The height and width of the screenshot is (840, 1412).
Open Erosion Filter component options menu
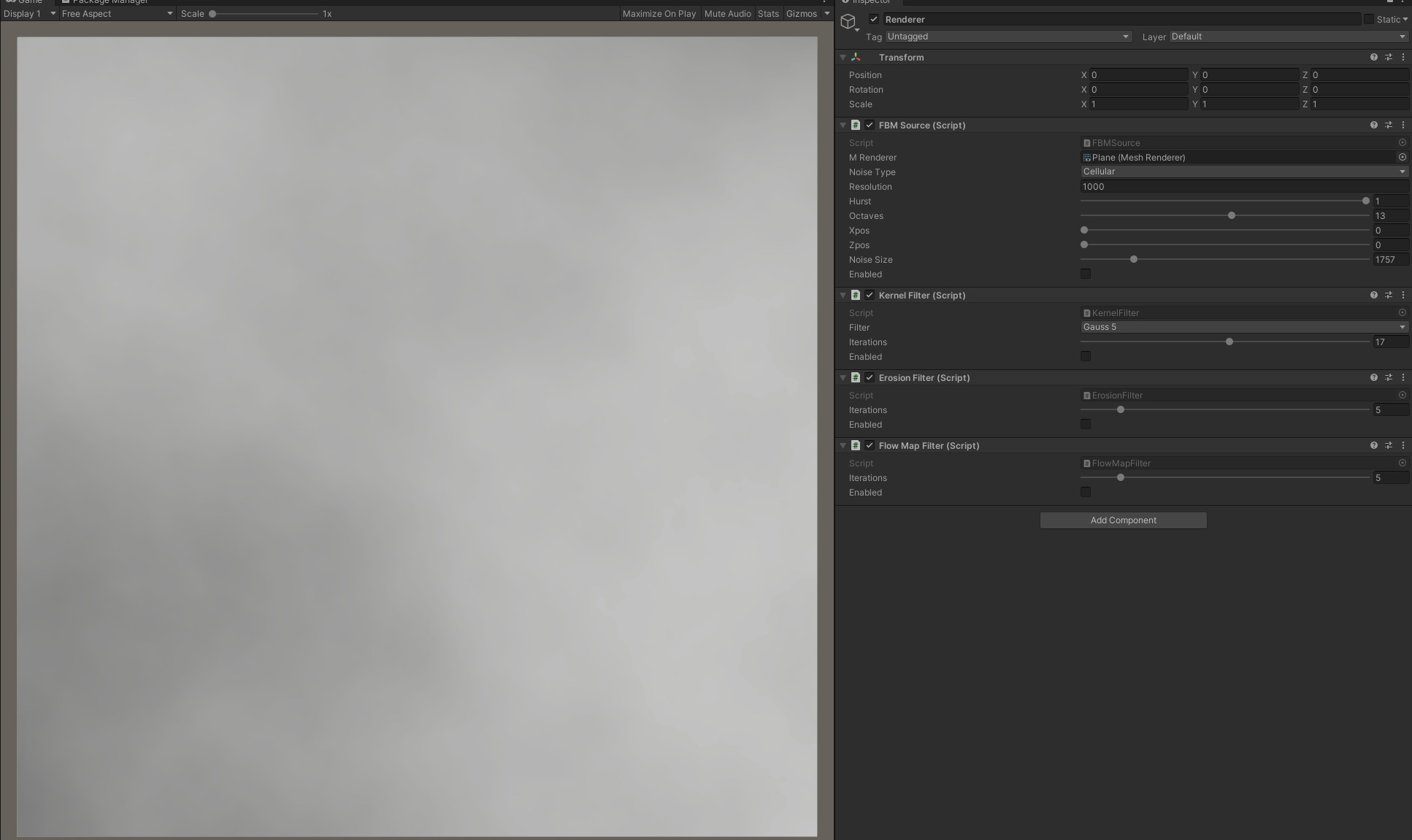click(x=1403, y=378)
